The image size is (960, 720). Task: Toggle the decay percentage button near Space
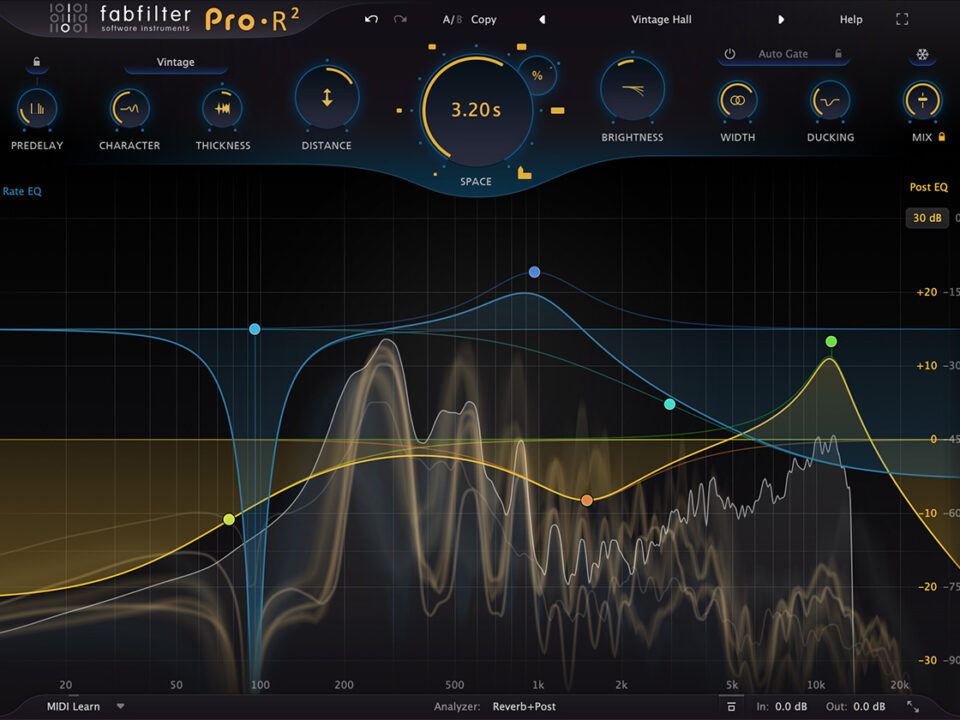pyautogui.click(x=537, y=75)
